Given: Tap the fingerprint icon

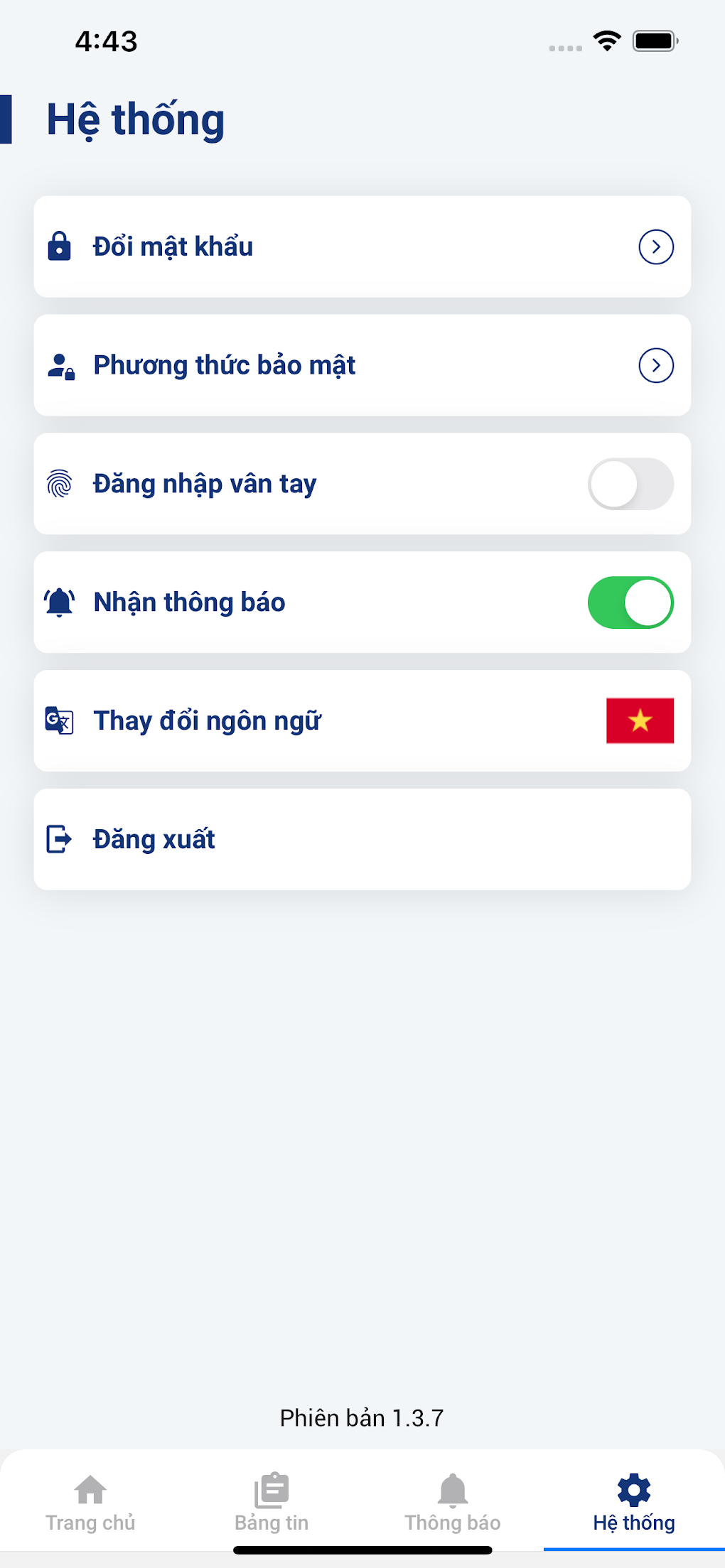Looking at the screenshot, I should pos(60,484).
